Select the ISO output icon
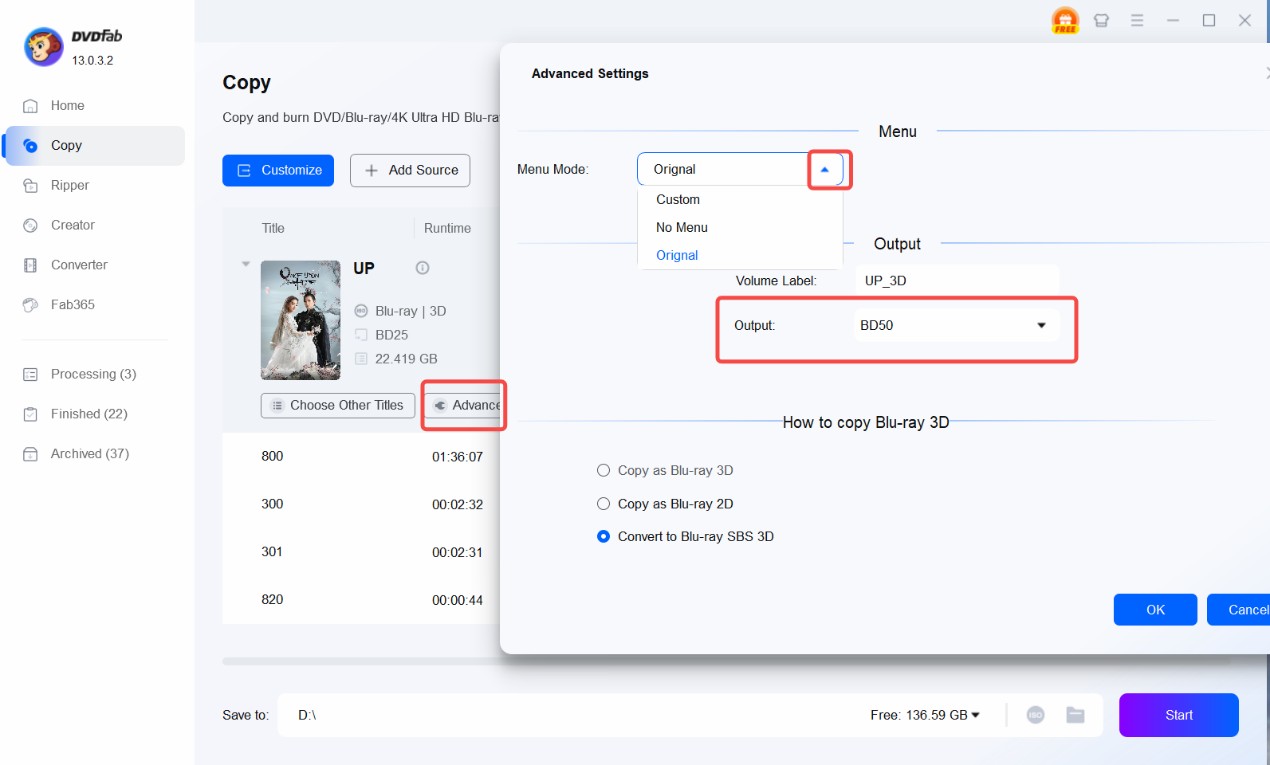The width and height of the screenshot is (1270, 765). click(x=1036, y=715)
